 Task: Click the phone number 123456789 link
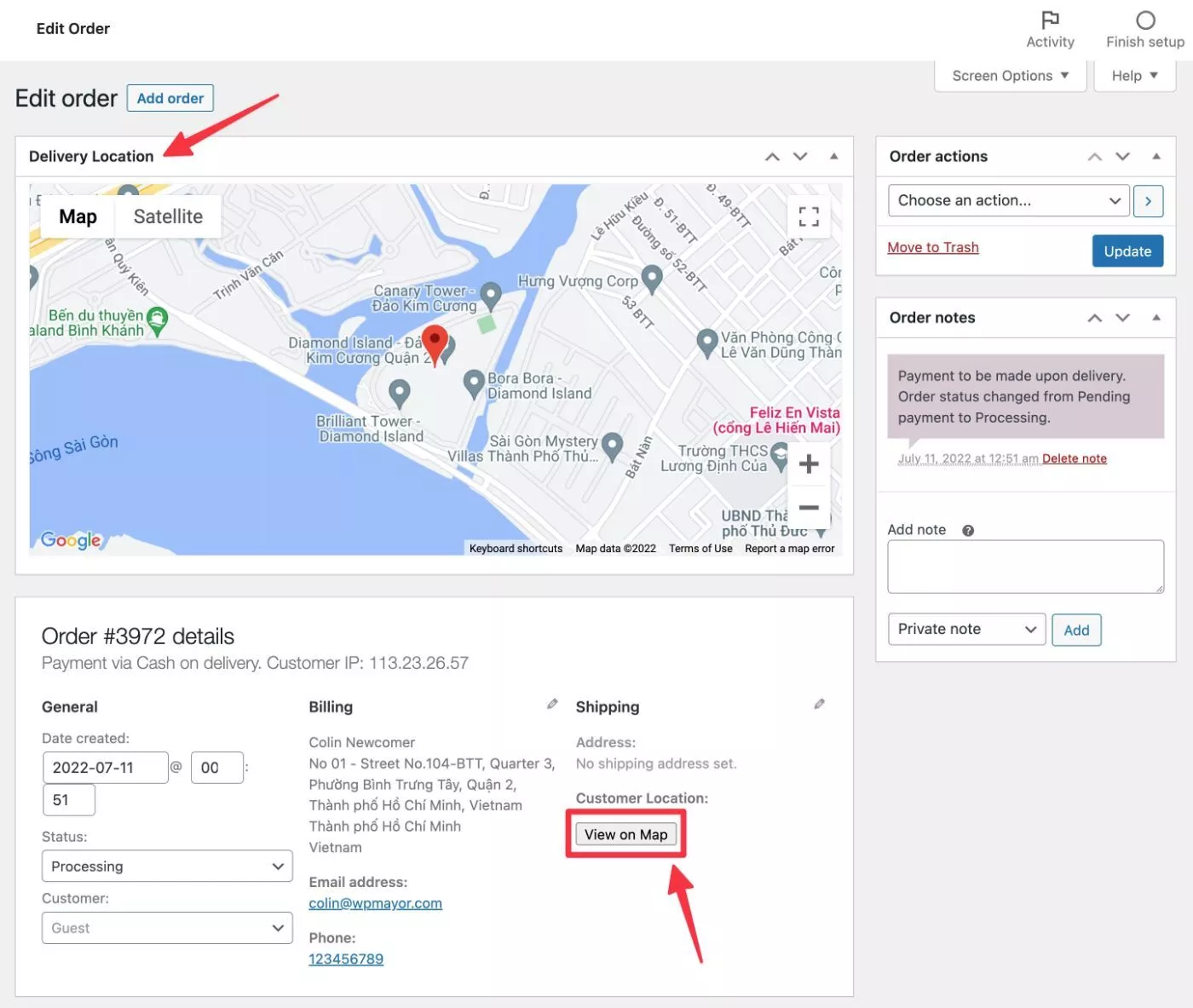point(346,959)
